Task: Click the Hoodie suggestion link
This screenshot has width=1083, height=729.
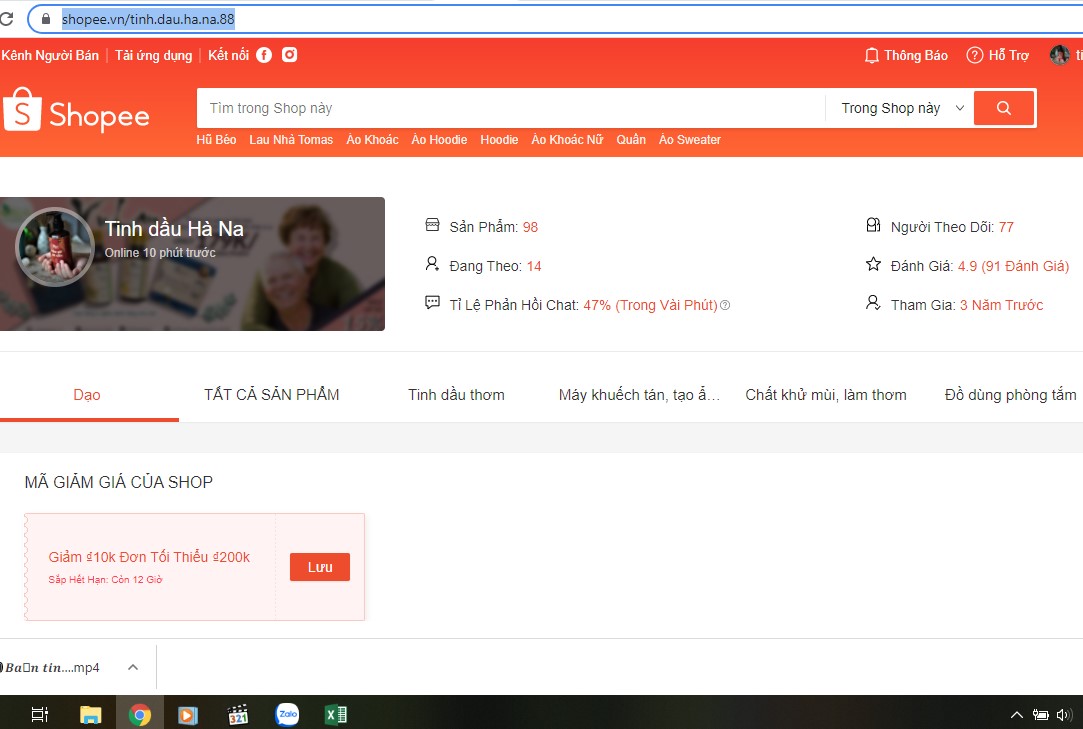Action: click(499, 140)
